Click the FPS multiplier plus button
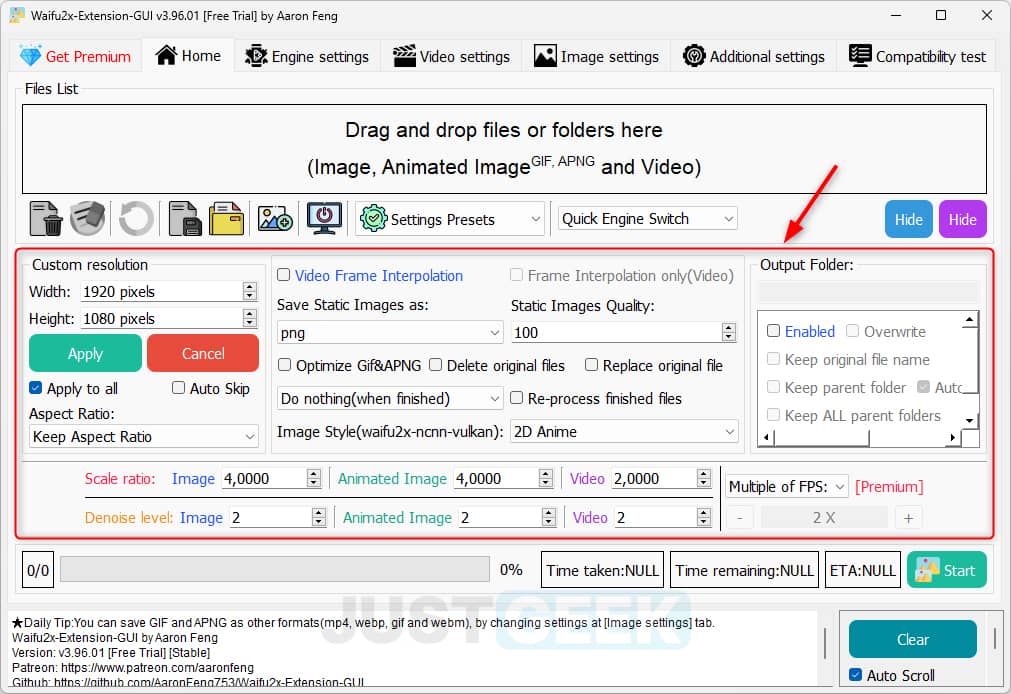 [x=908, y=518]
